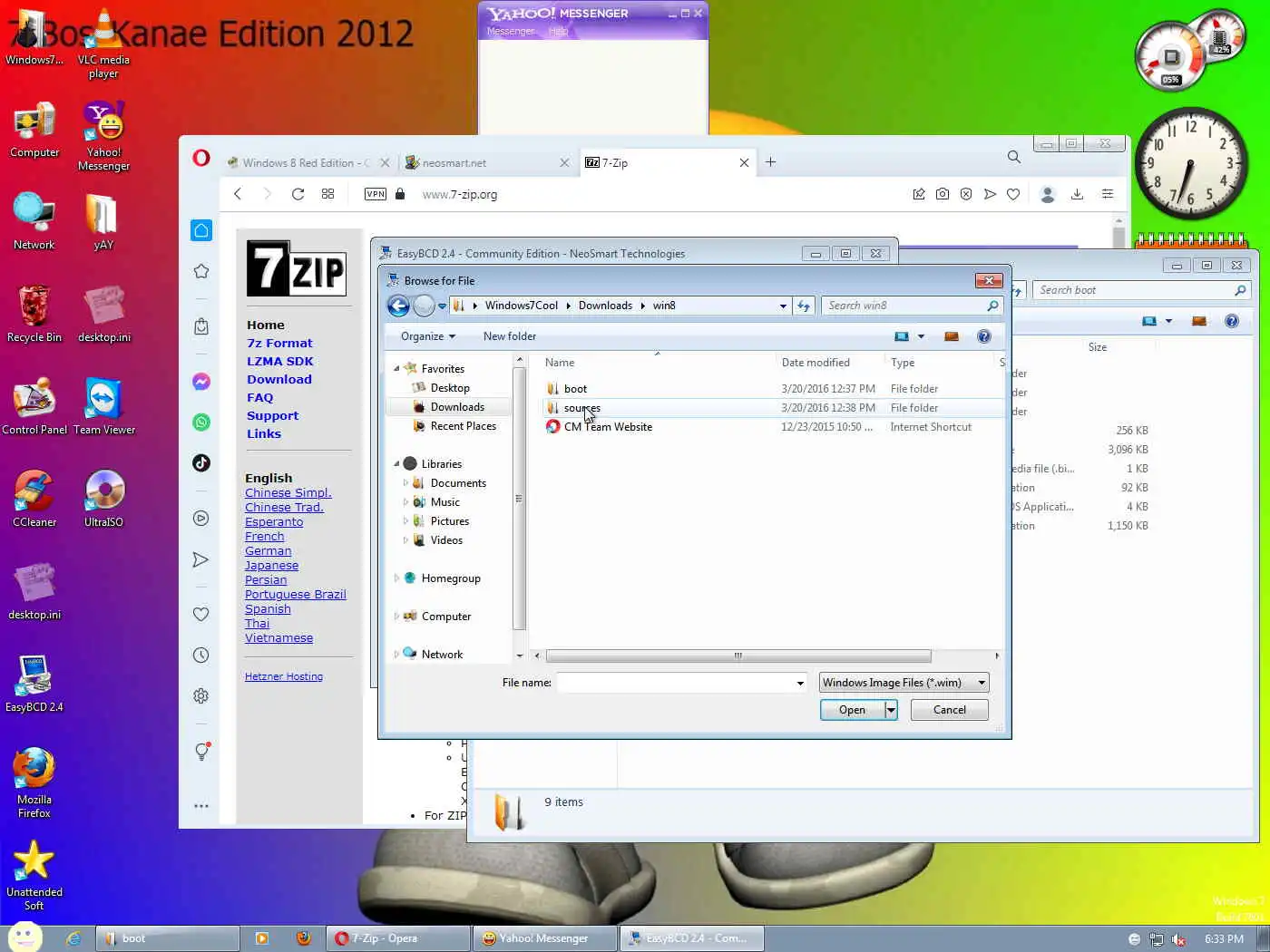1270x952 pixels.
Task: Click the navigation pane vertical scrollbar
Action: [519, 499]
